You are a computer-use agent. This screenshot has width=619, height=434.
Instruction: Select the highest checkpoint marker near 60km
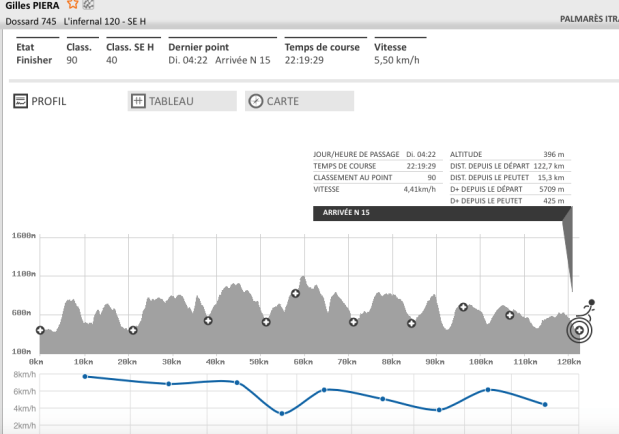pyautogui.click(x=295, y=294)
